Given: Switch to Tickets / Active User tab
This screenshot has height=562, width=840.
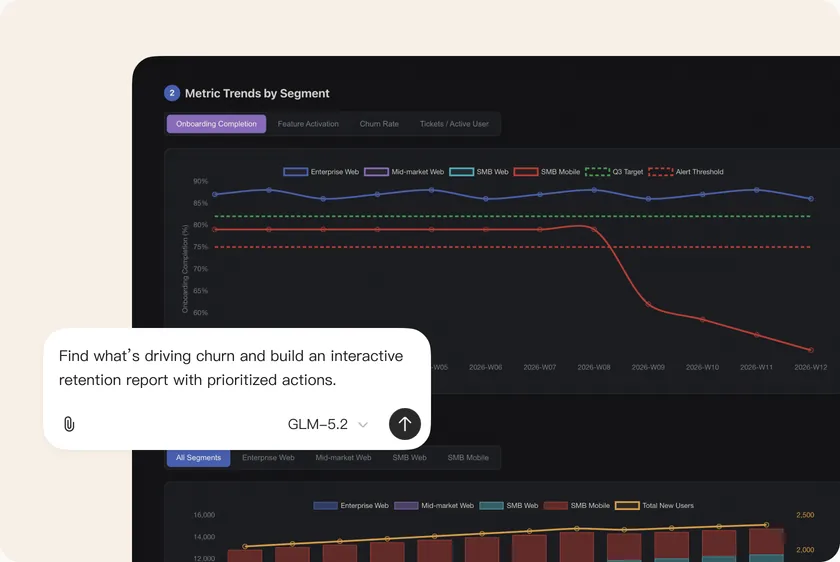Looking at the screenshot, I should (454, 124).
